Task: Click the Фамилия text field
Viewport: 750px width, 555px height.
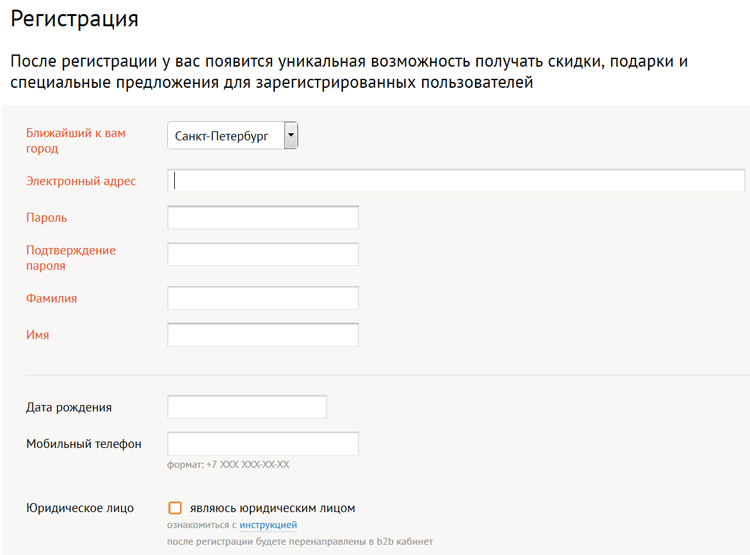Action: pos(263,298)
